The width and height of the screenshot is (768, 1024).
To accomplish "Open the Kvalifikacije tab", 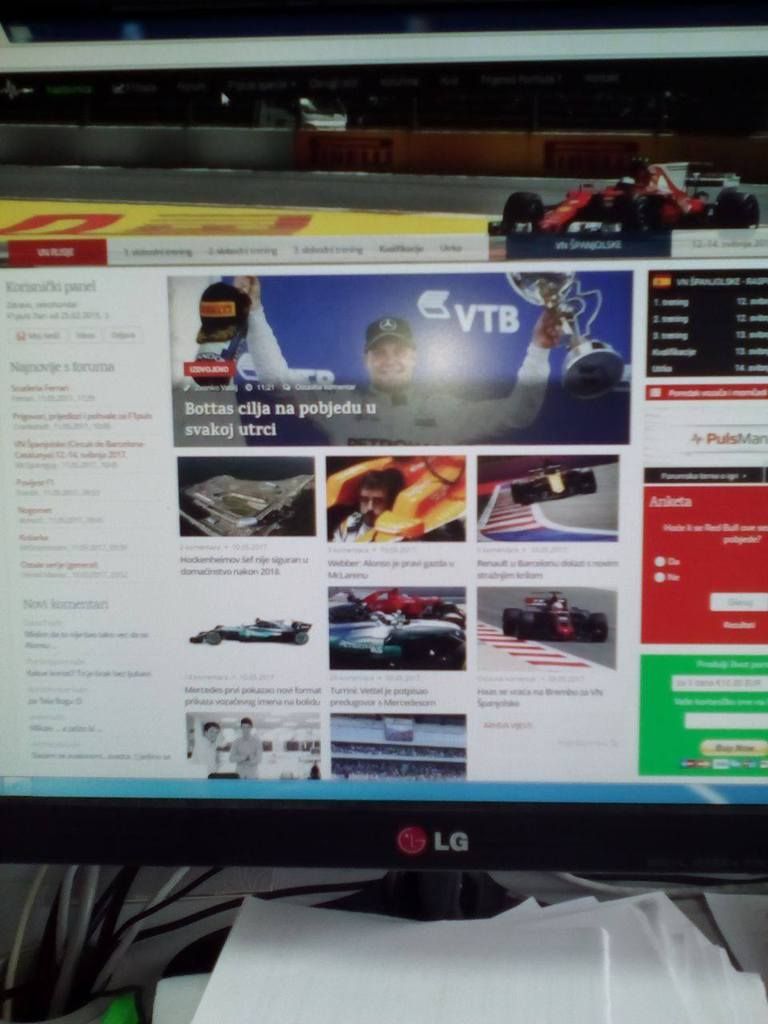I will (x=401, y=248).
